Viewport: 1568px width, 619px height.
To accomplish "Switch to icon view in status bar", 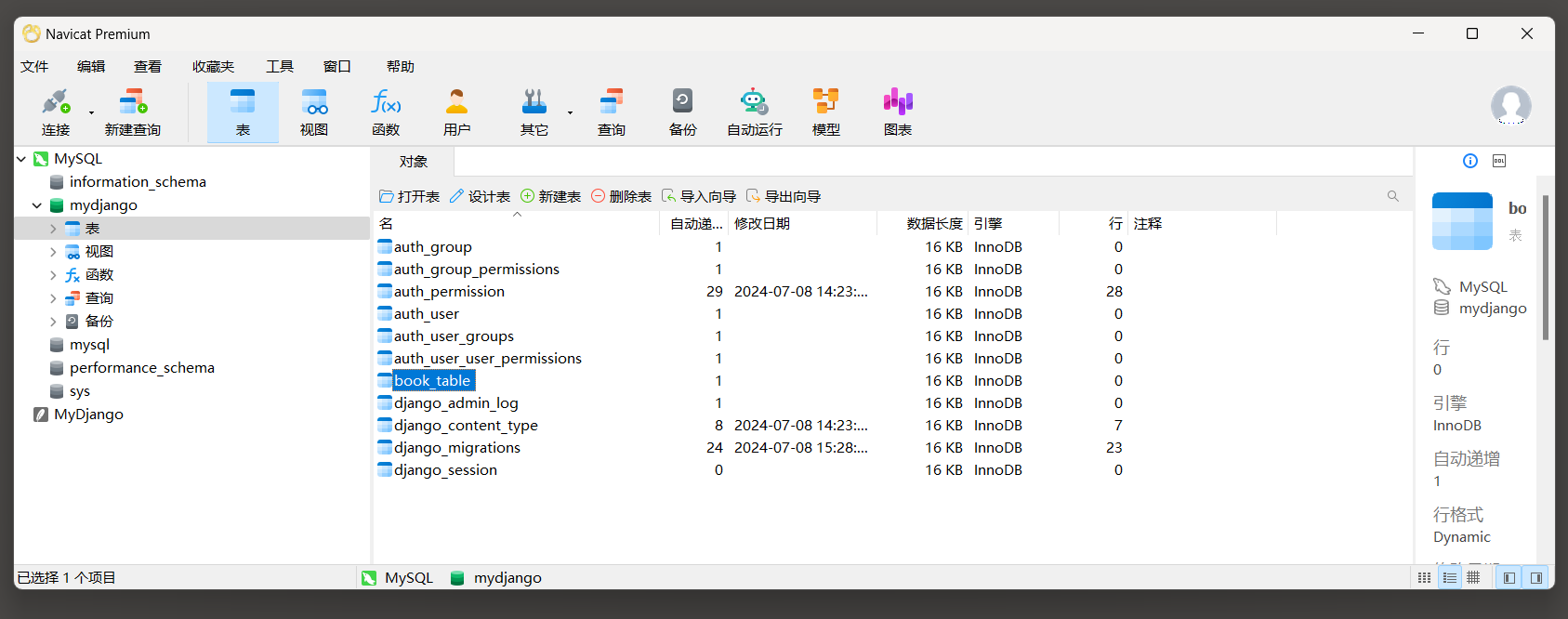I will 1424,578.
